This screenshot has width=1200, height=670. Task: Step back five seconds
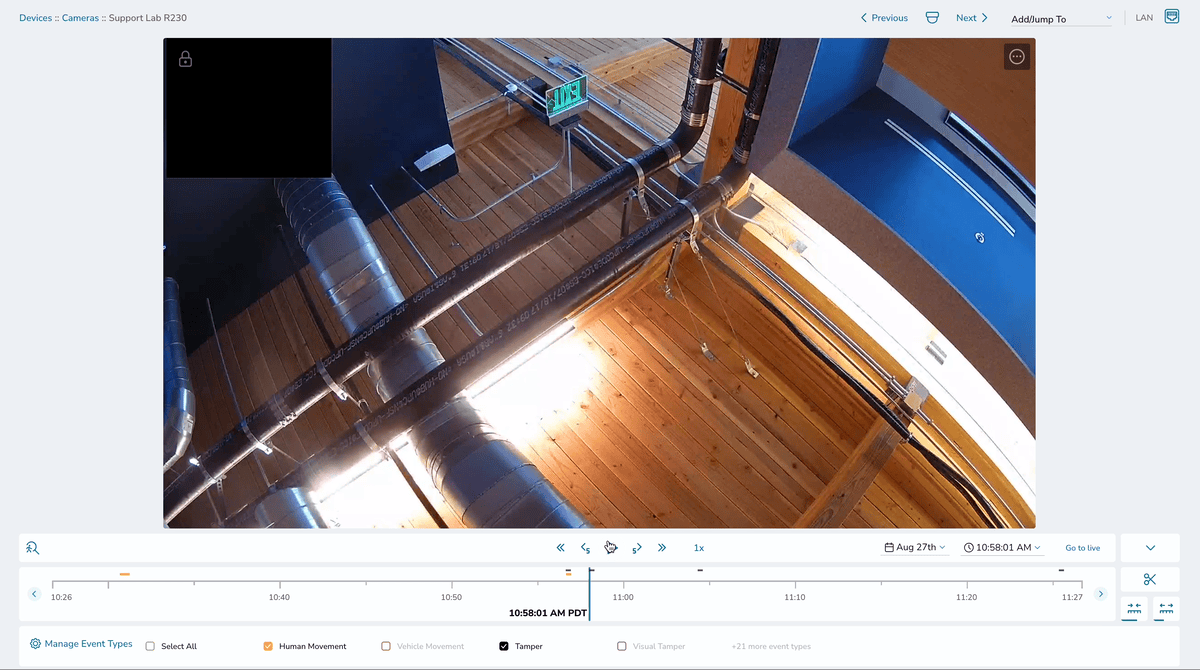pyautogui.click(x=585, y=548)
